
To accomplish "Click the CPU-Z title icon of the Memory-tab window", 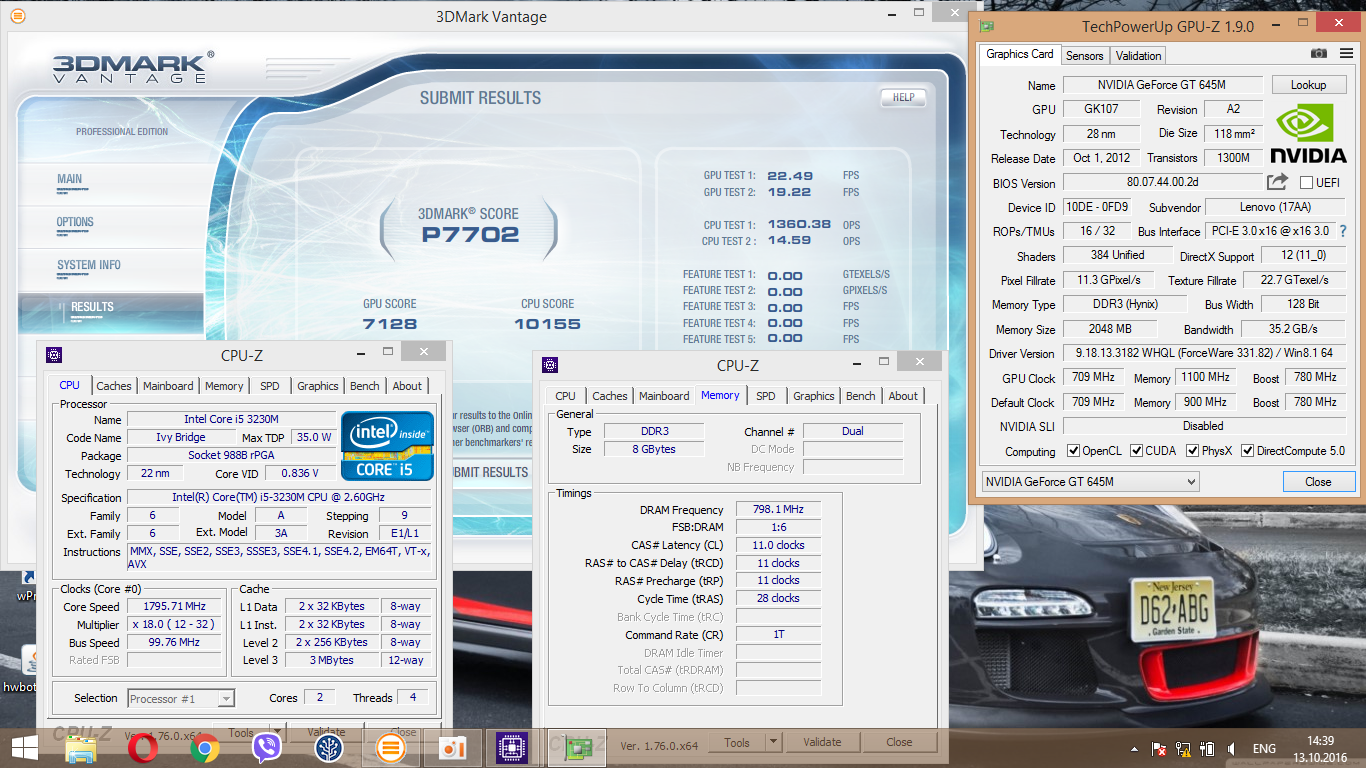I will coord(550,365).
